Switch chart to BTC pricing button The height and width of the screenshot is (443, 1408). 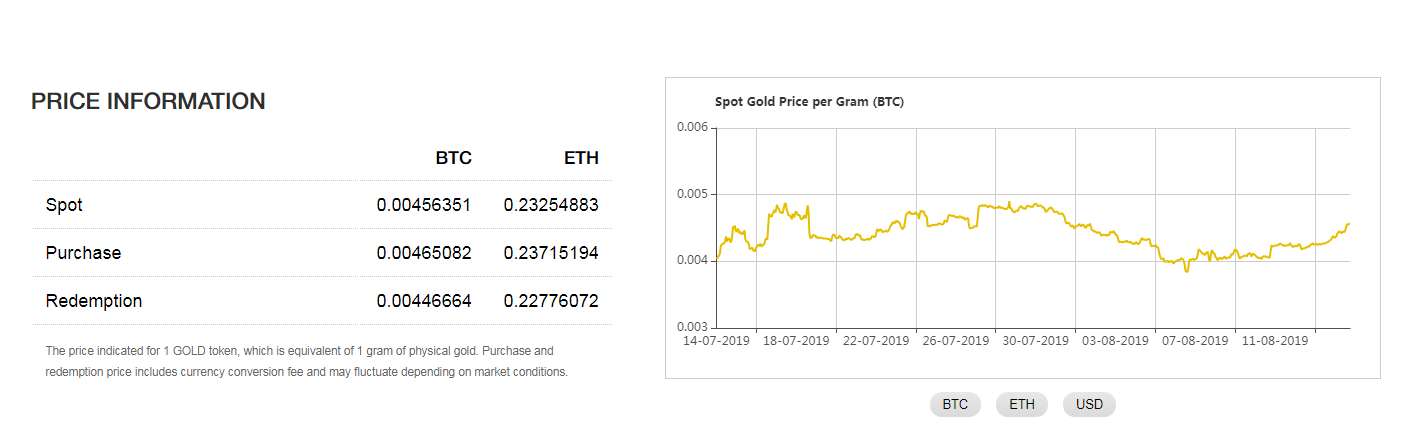tap(955, 405)
